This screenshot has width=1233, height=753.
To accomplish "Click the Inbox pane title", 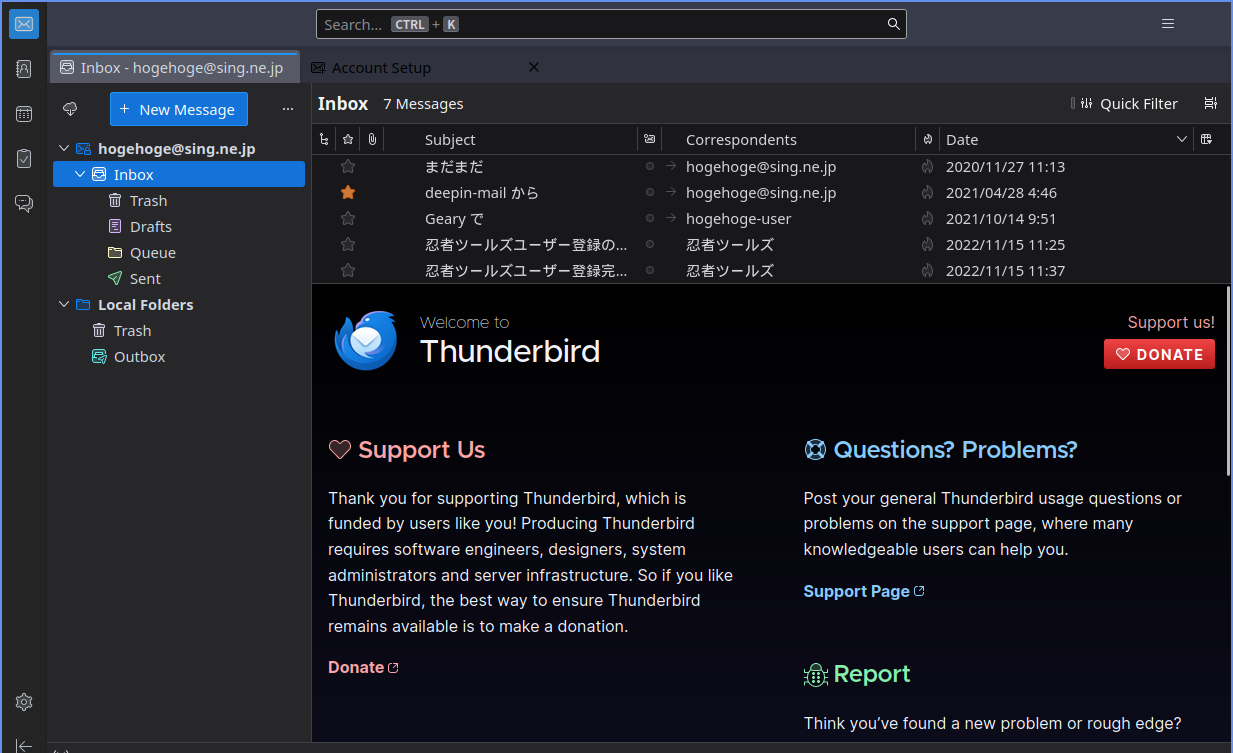I will pyautogui.click(x=343, y=103).
